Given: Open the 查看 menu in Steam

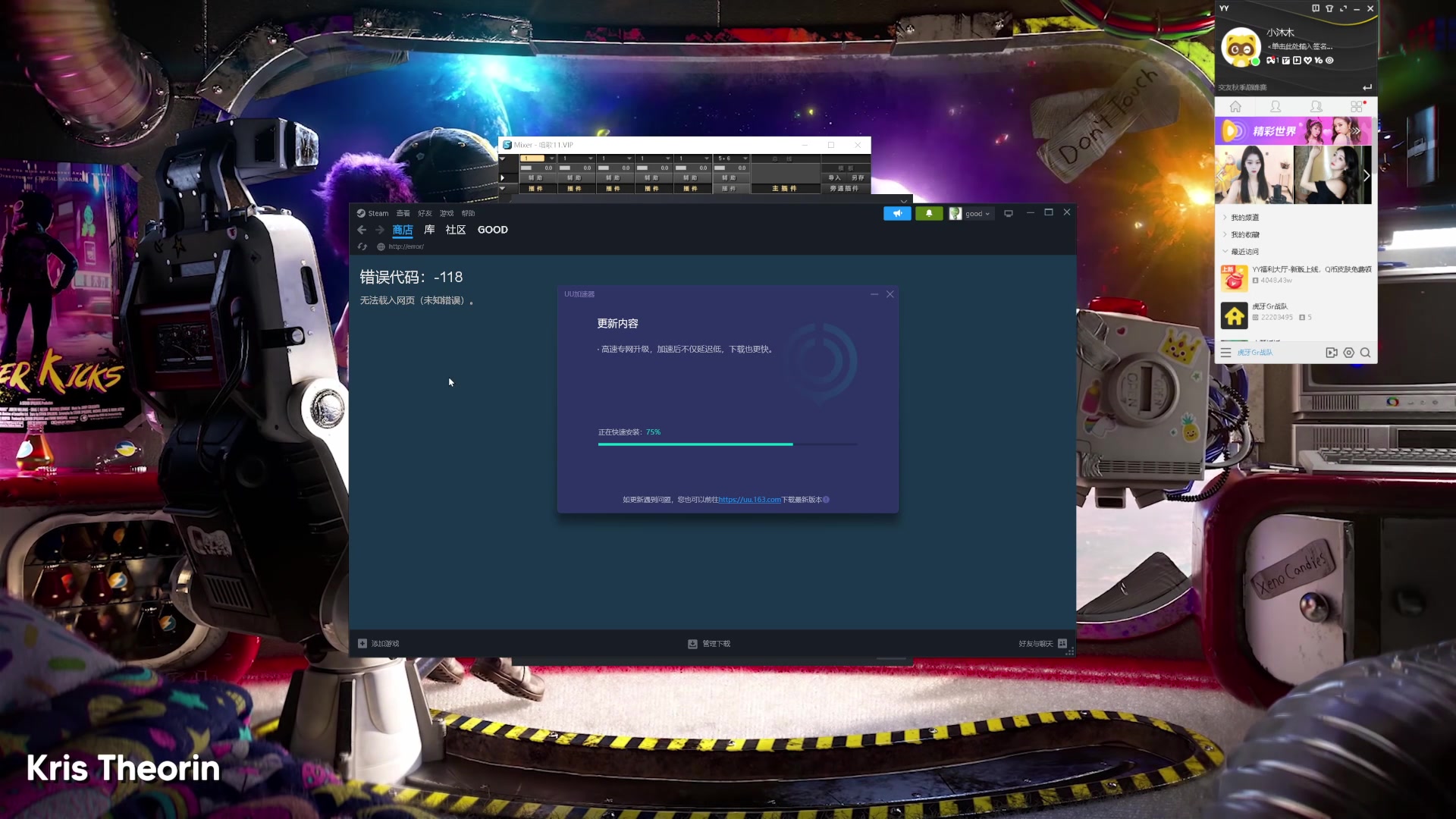Looking at the screenshot, I should tap(403, 213).
